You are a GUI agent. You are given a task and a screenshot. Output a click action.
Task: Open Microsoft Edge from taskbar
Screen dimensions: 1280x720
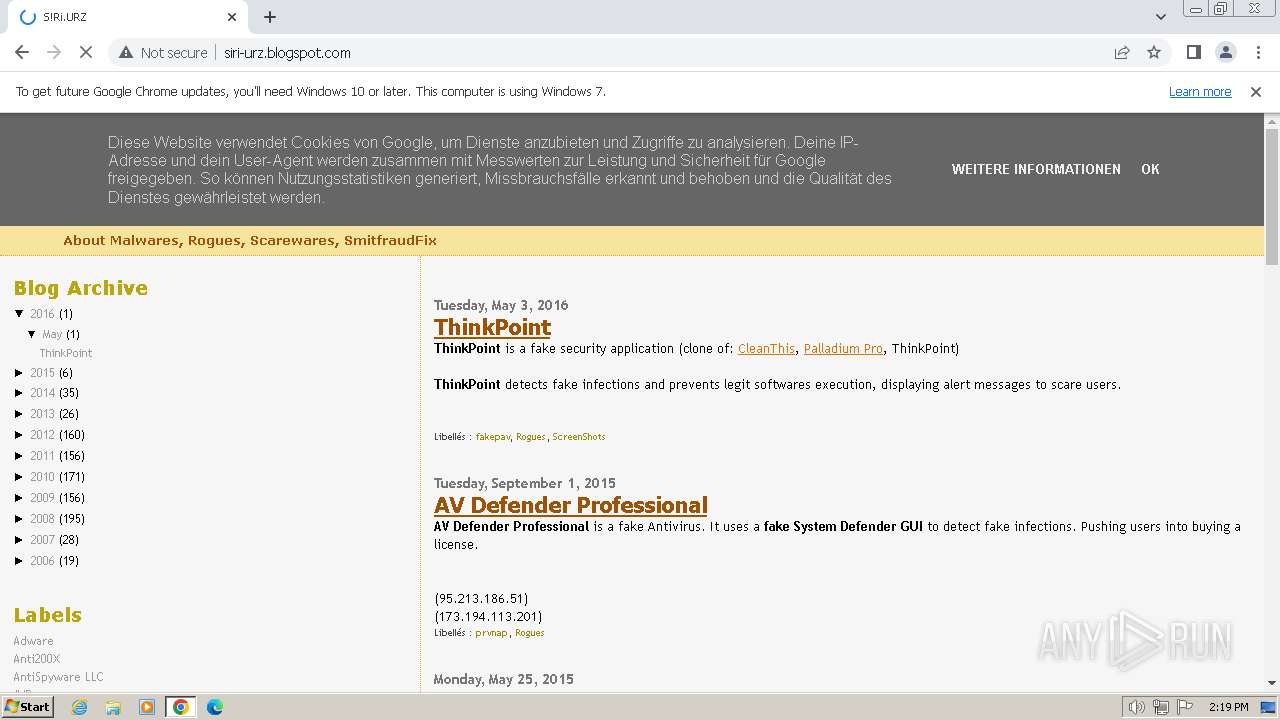[x=215, y=707]
